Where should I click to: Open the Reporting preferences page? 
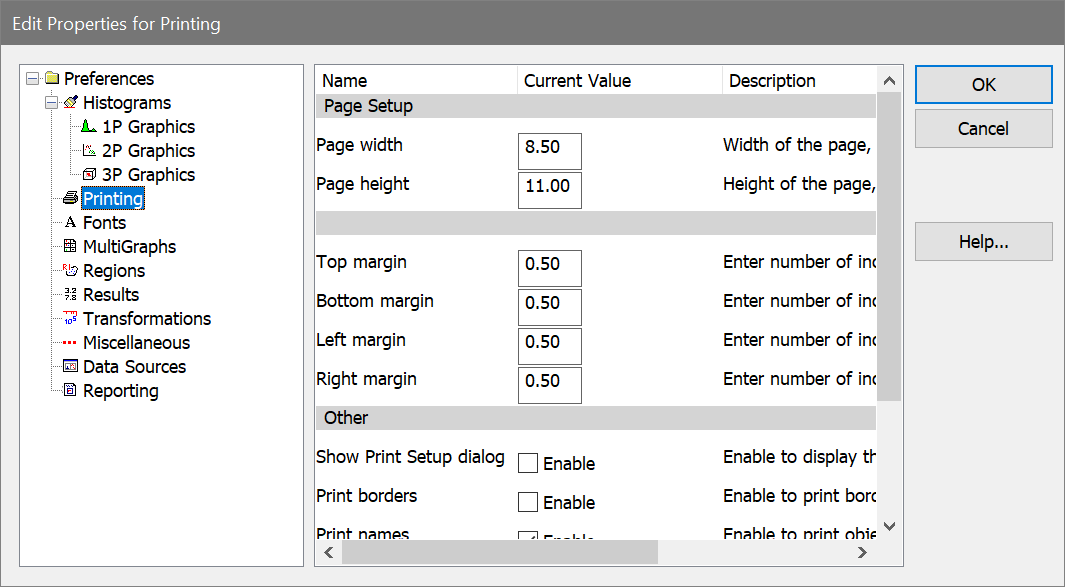(120, 391)
